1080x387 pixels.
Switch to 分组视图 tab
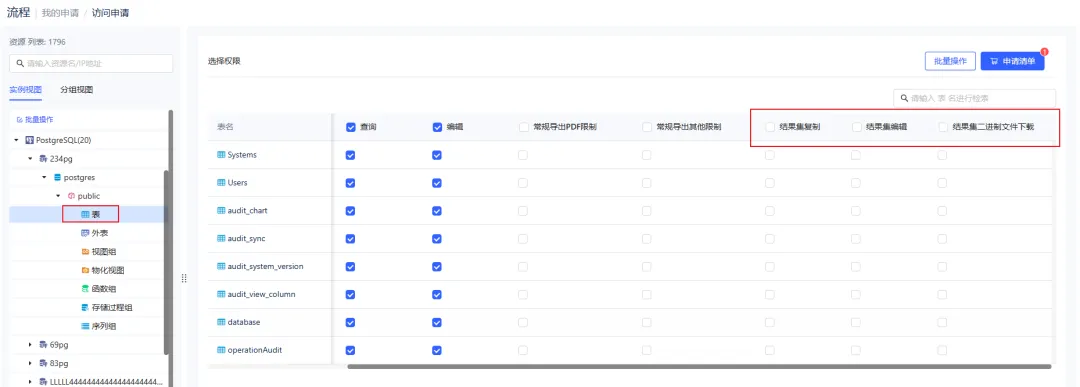(76, 90)
